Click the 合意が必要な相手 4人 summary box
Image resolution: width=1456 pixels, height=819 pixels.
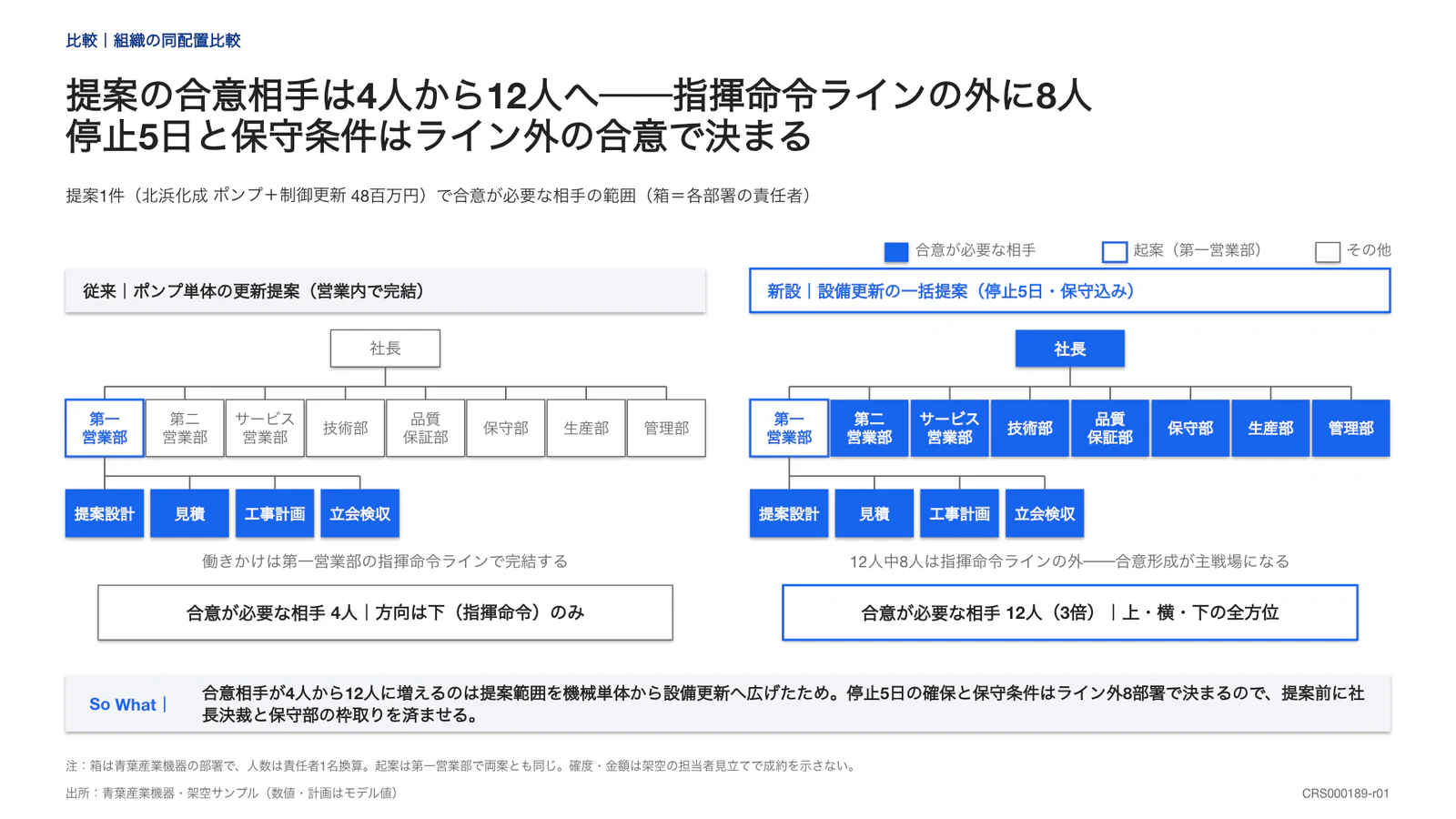coord(385,612)
